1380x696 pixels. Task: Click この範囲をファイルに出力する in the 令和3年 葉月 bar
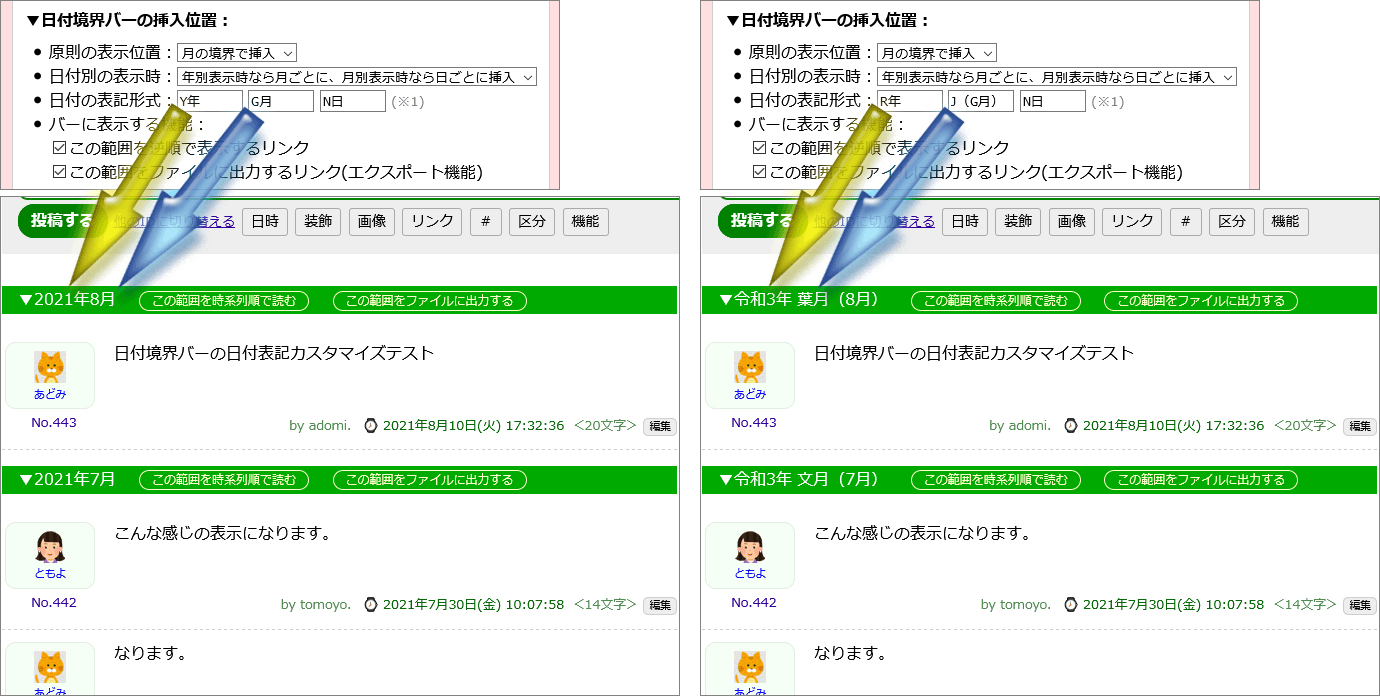point(1201,301)
